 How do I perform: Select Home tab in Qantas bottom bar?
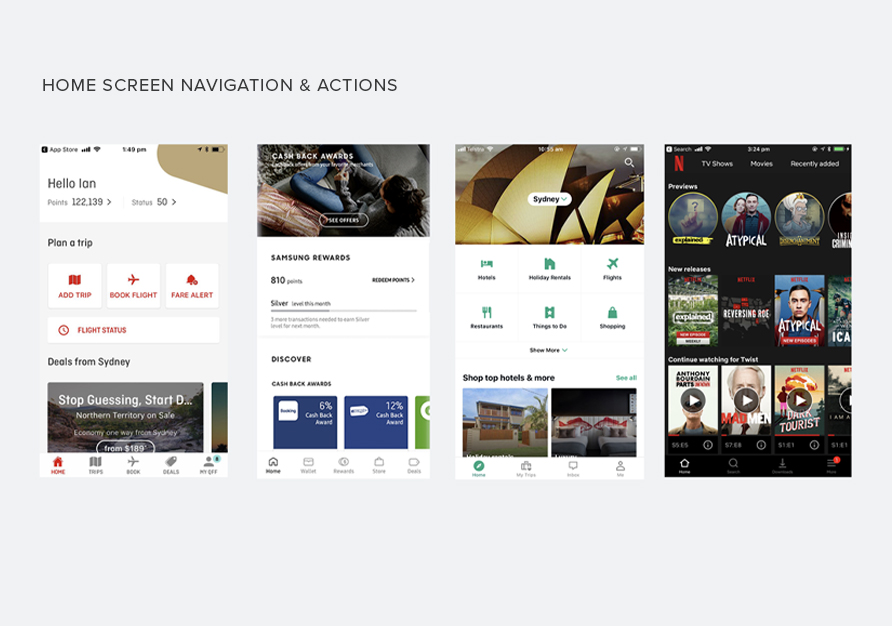tap(58, 465)
